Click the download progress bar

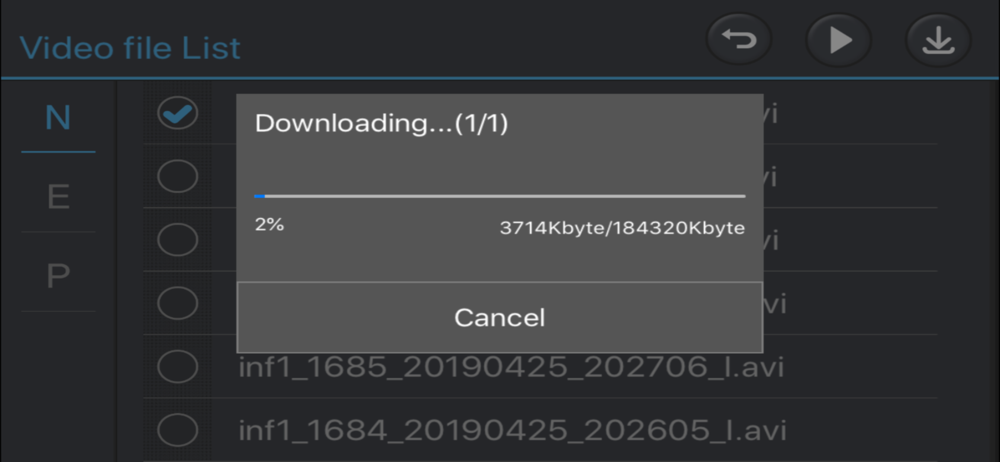pyautogui.click(x=500, y=196)
